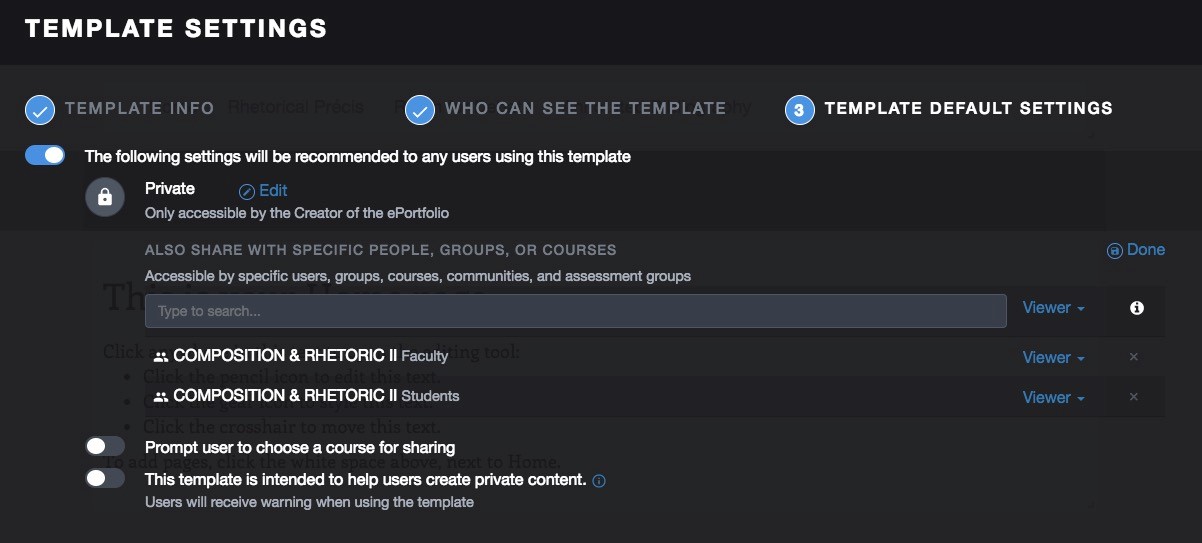Click the info icon beside Viewer dropdown

click(x=1136, y=308)
